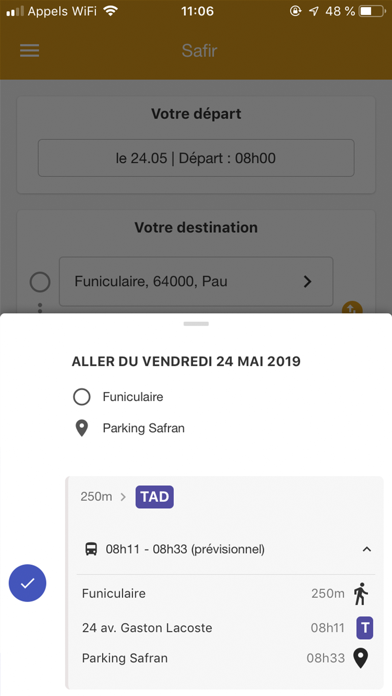Tap the orange swap directions button
Image resolution: width=392 pixels, height=696 pixels.
[352, 308]
